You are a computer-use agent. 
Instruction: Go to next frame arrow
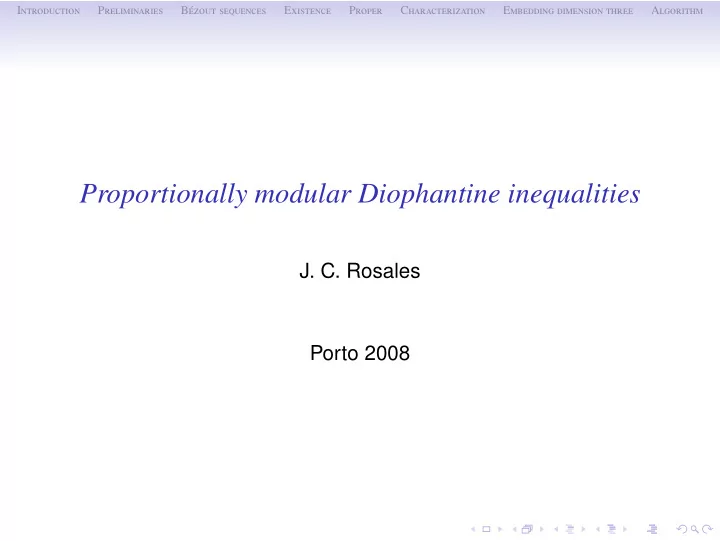pyautogui.click(x=542, y=529)
